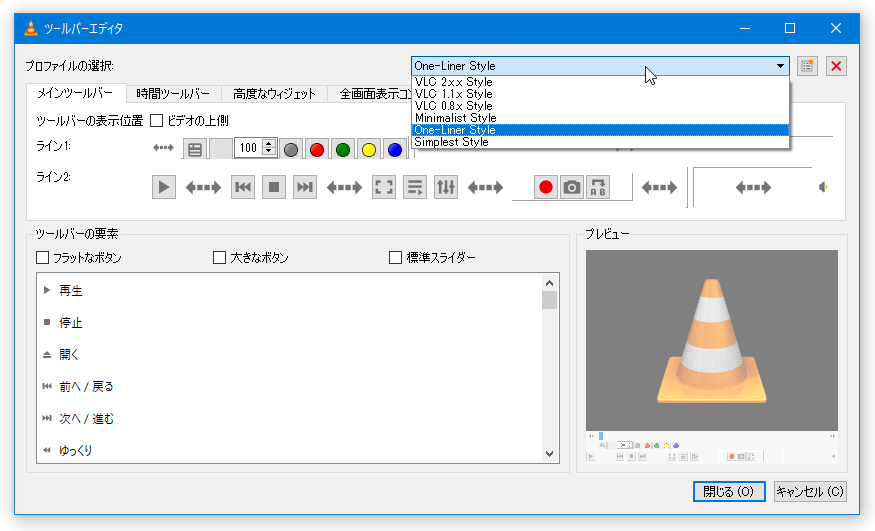Choose VLC 0.8.x Style from the list
This screenshot has width=875, height=531.
click(x=600, y=106)
